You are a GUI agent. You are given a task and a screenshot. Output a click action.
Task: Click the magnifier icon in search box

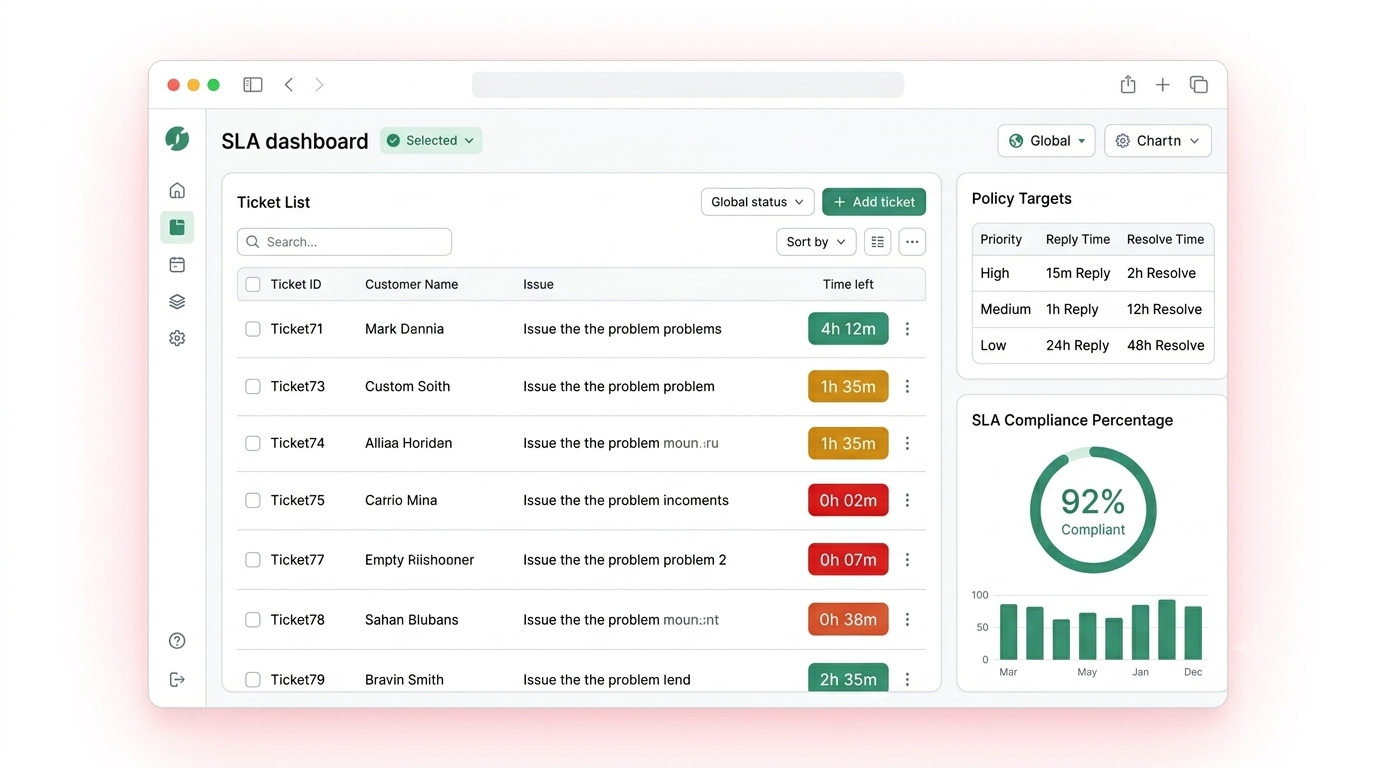click(x=253, y=242)
